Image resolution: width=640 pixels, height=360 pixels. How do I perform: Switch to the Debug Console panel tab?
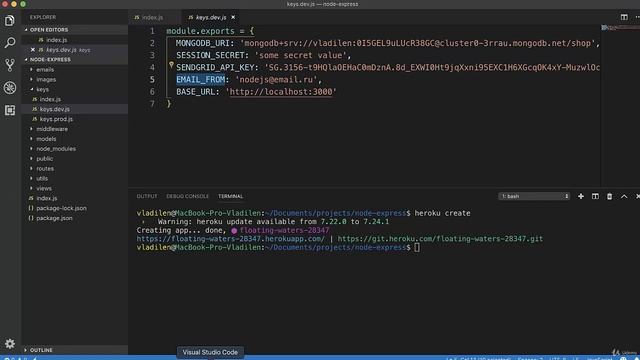click(187, 196)
